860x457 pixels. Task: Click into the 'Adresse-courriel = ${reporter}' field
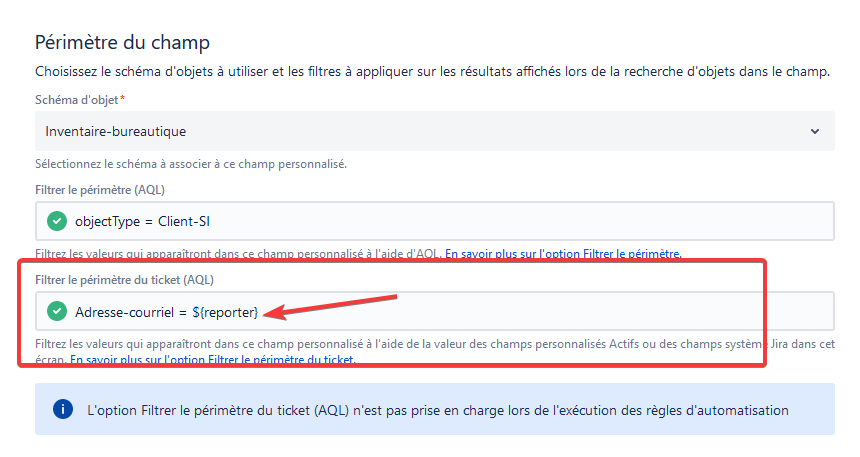(434, 311)
